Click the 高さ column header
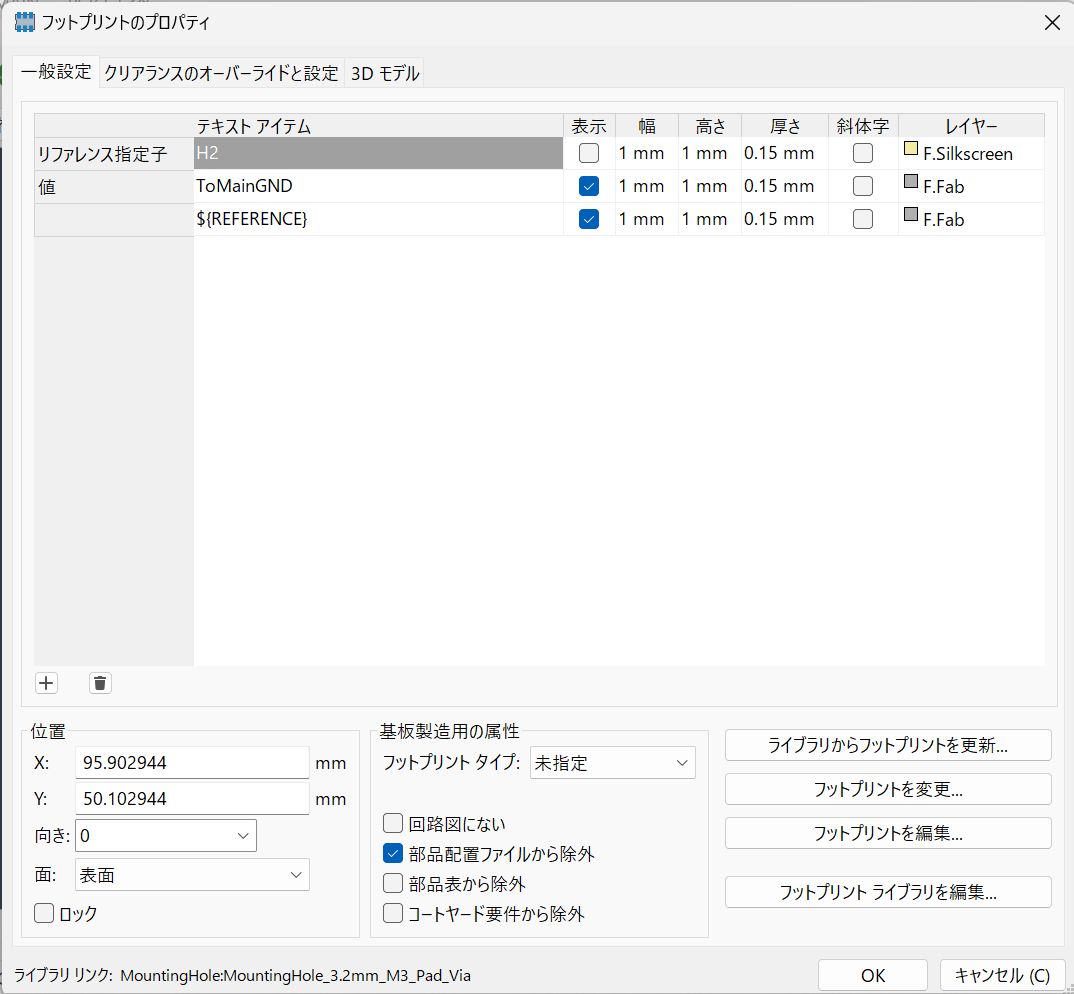1074x994 pixels. pyautogui.click(x=710, y=125)
